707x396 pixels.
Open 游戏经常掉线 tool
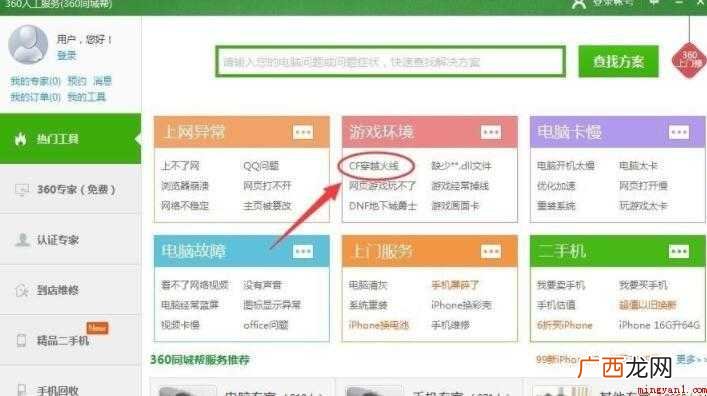click(460, 186)
